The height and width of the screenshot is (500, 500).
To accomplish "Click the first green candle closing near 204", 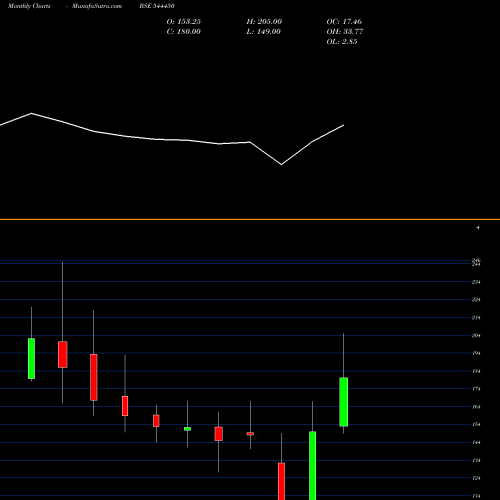I will click(31, 359).
